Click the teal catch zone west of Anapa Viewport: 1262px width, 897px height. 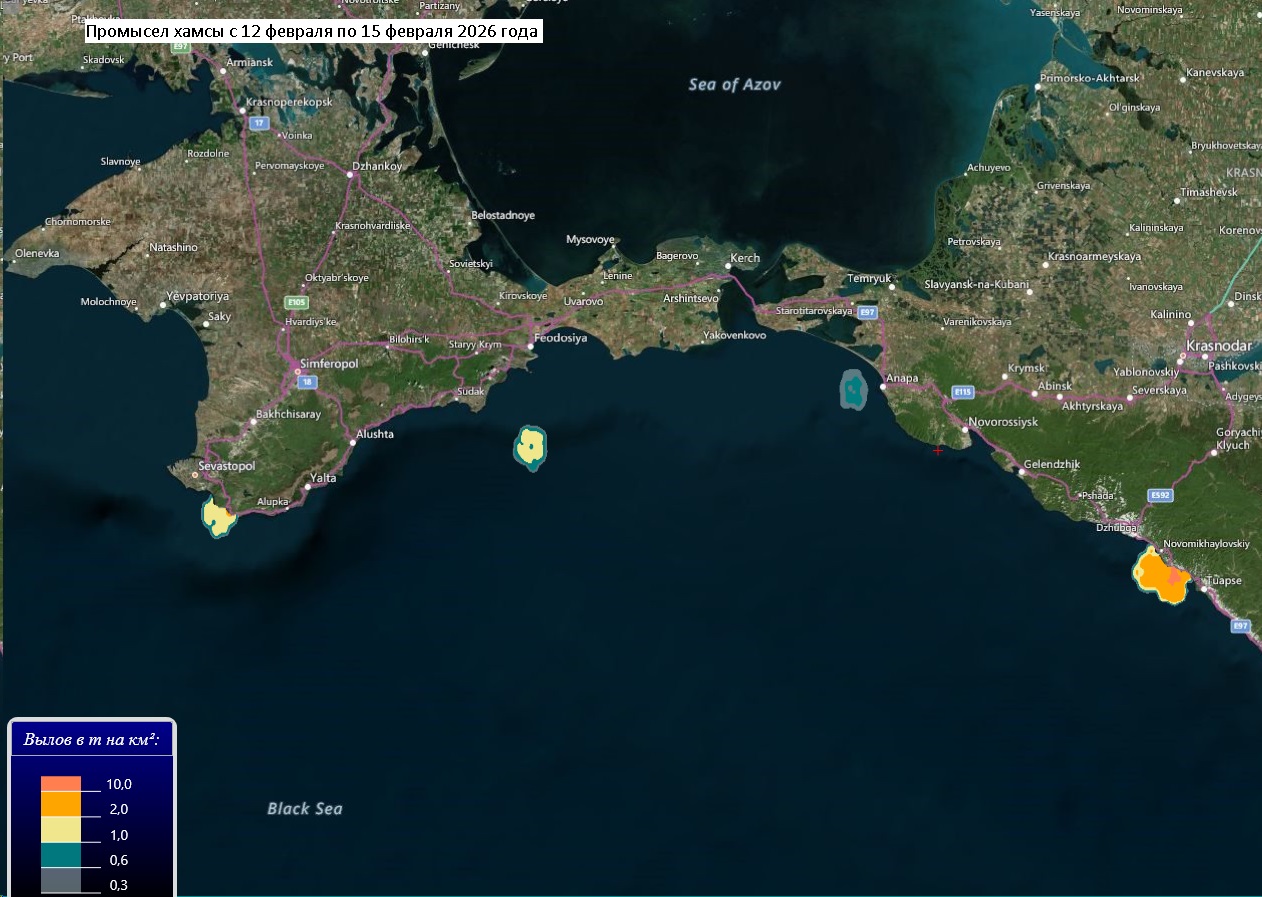pyautogui.click(x=853, y=390)
